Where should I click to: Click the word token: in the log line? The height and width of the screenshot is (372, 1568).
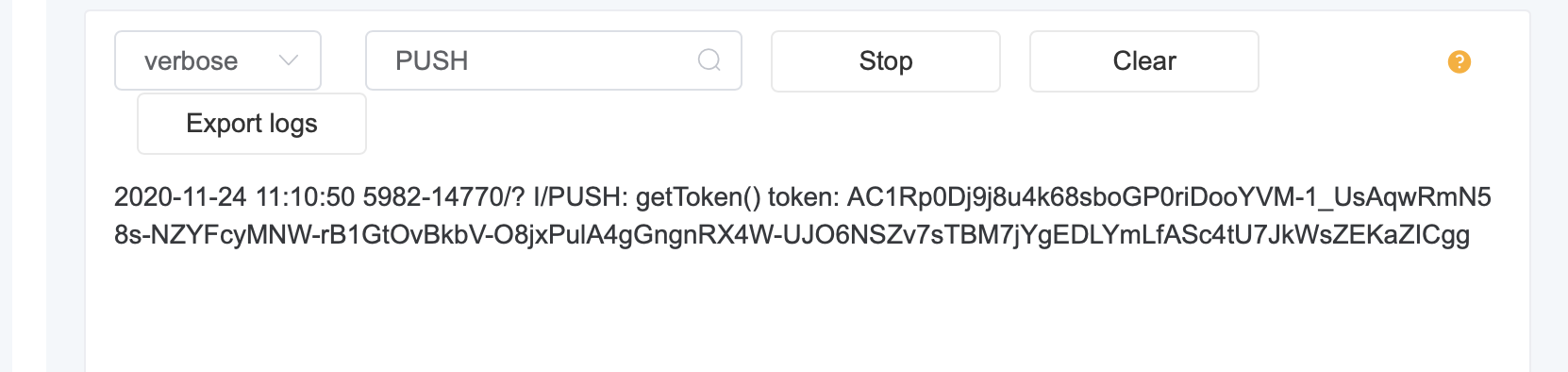point(804,197)
